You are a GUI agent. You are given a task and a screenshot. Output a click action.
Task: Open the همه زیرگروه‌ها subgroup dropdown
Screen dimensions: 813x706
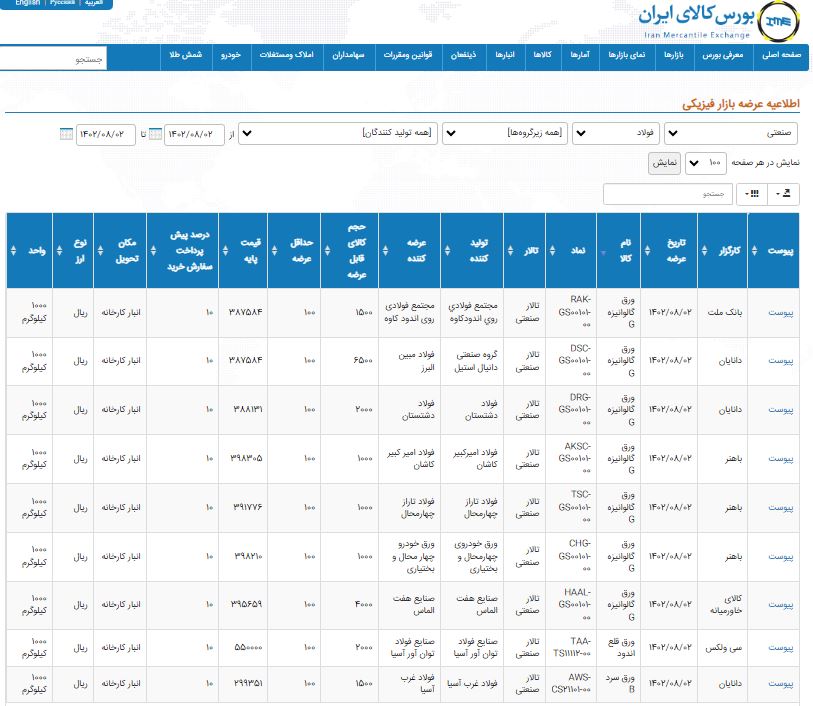click(x=505, y=133)
